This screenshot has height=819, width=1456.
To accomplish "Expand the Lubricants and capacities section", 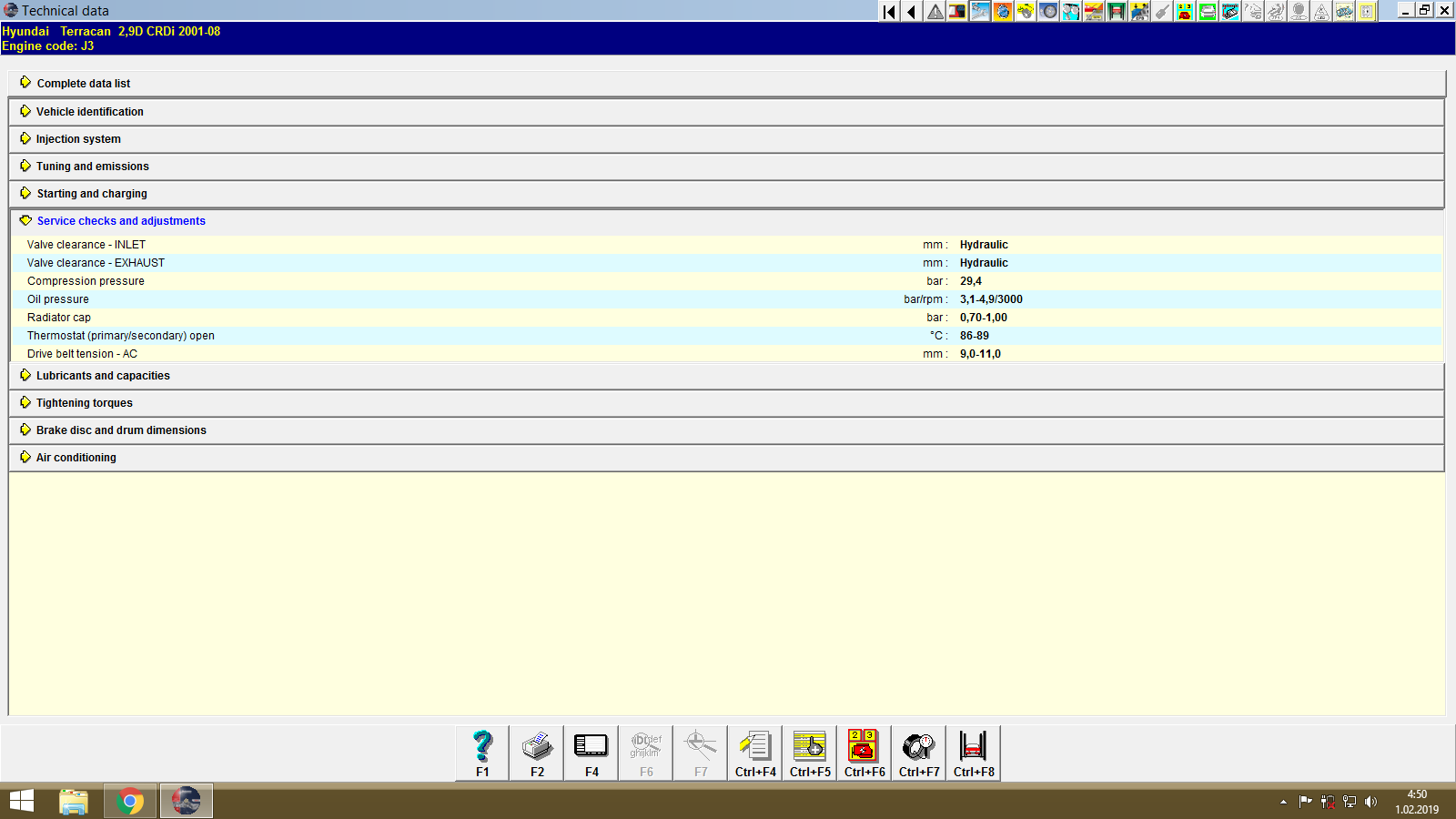I will [102, 375].
